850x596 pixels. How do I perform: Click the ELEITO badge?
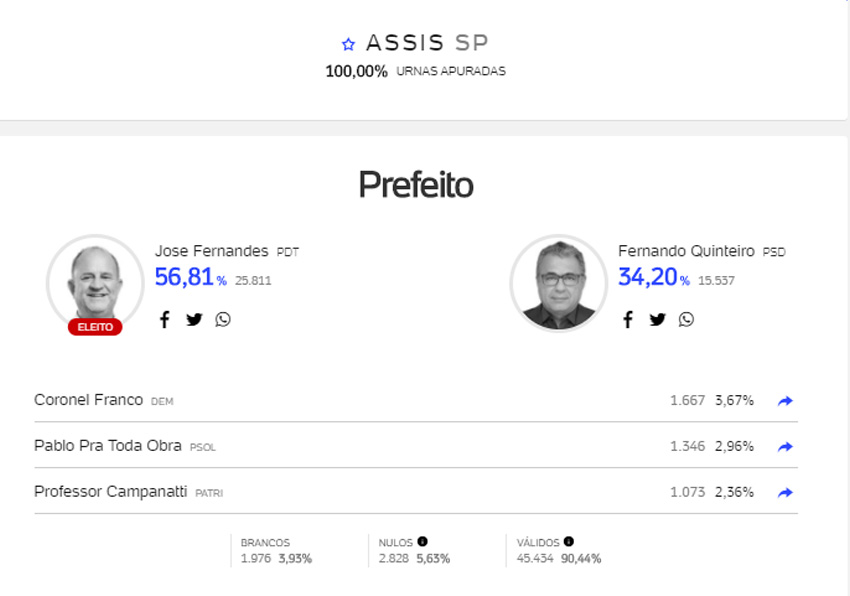[x=95, y=327]
